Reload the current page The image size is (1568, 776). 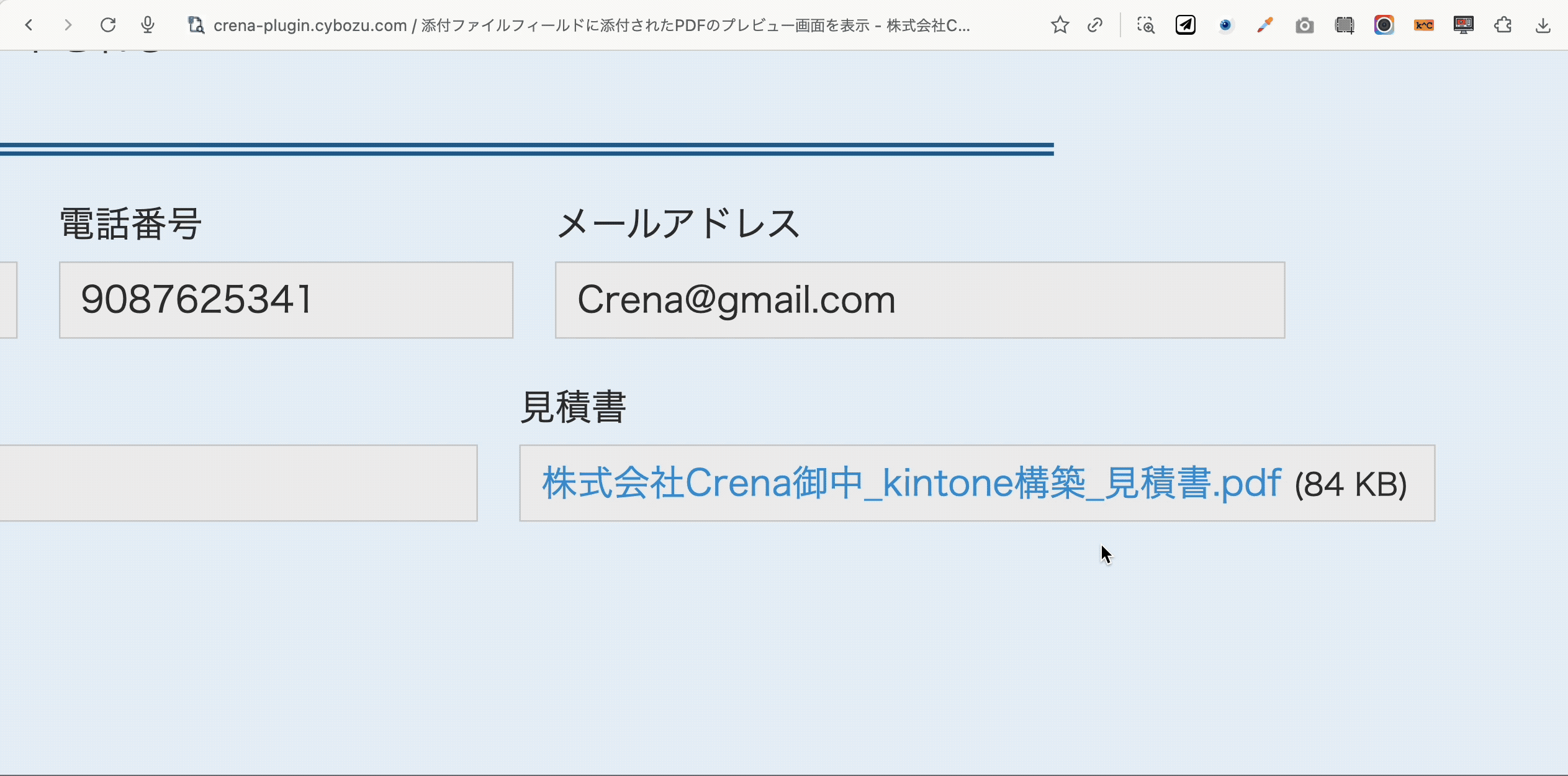click(x=108, y=25)
